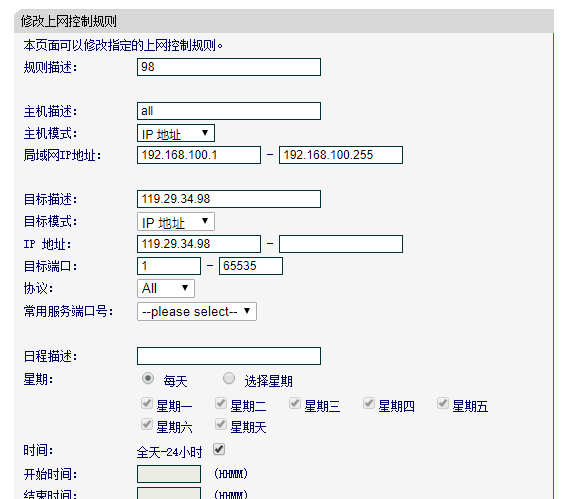Click the empty target end IP address field
563x499 pixels.
[x=341, y=244]
